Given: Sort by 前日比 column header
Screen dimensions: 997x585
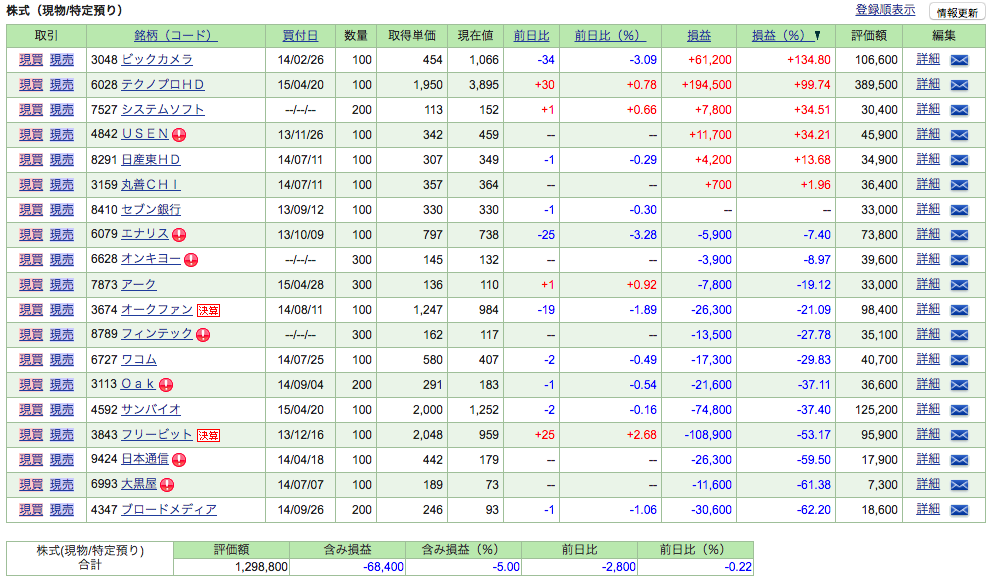Looking at the screenshot, I should tap(531, 36).
